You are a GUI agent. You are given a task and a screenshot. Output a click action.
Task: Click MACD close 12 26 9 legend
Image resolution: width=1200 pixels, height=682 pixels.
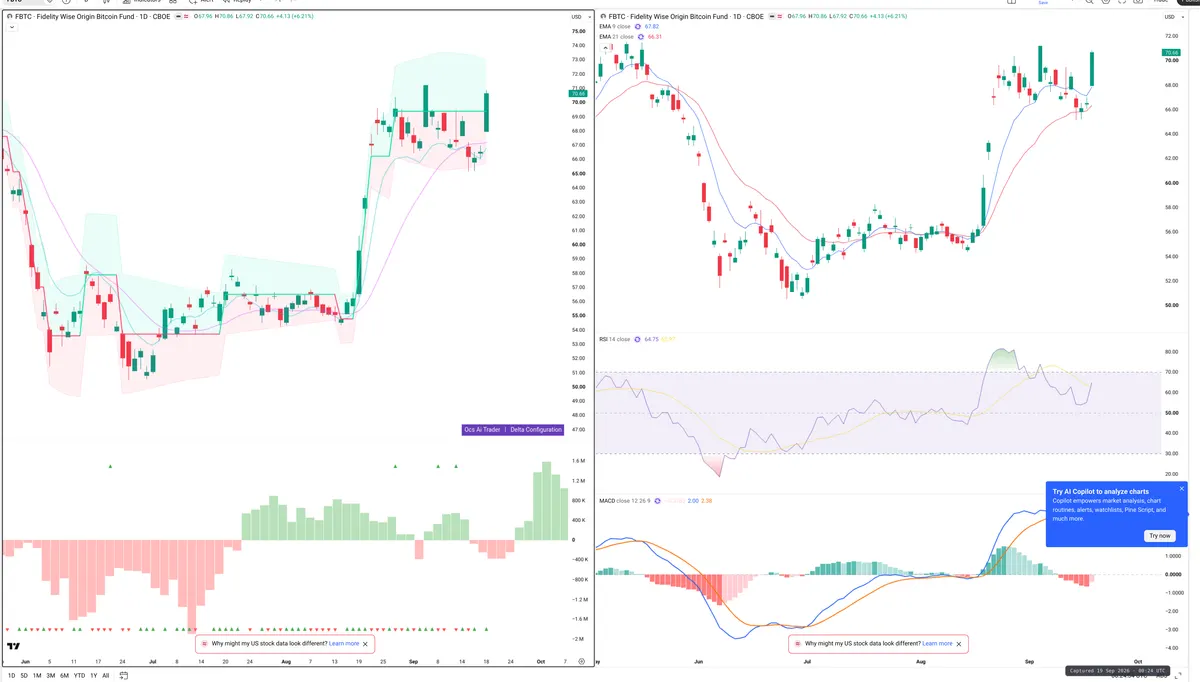coord(627,500)
